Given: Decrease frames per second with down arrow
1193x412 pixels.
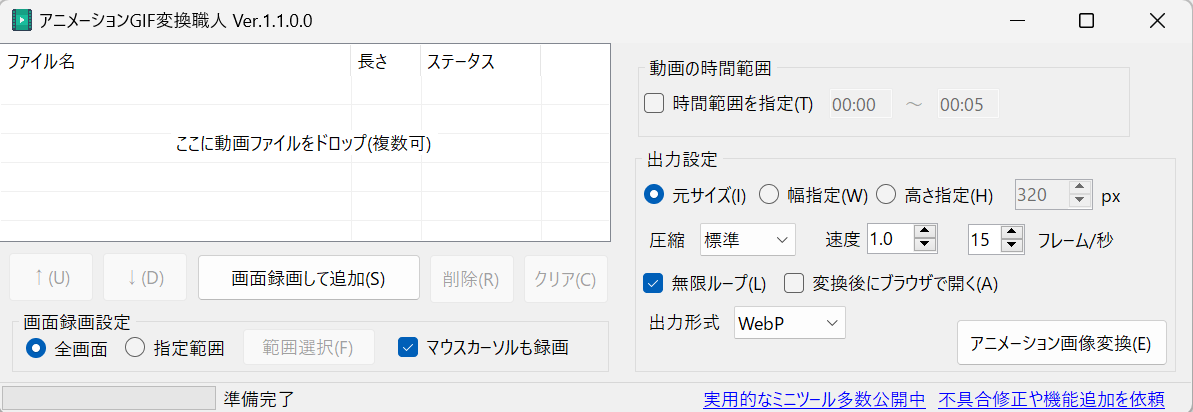Looking at the screenshot, I should tap(1013, 246).
